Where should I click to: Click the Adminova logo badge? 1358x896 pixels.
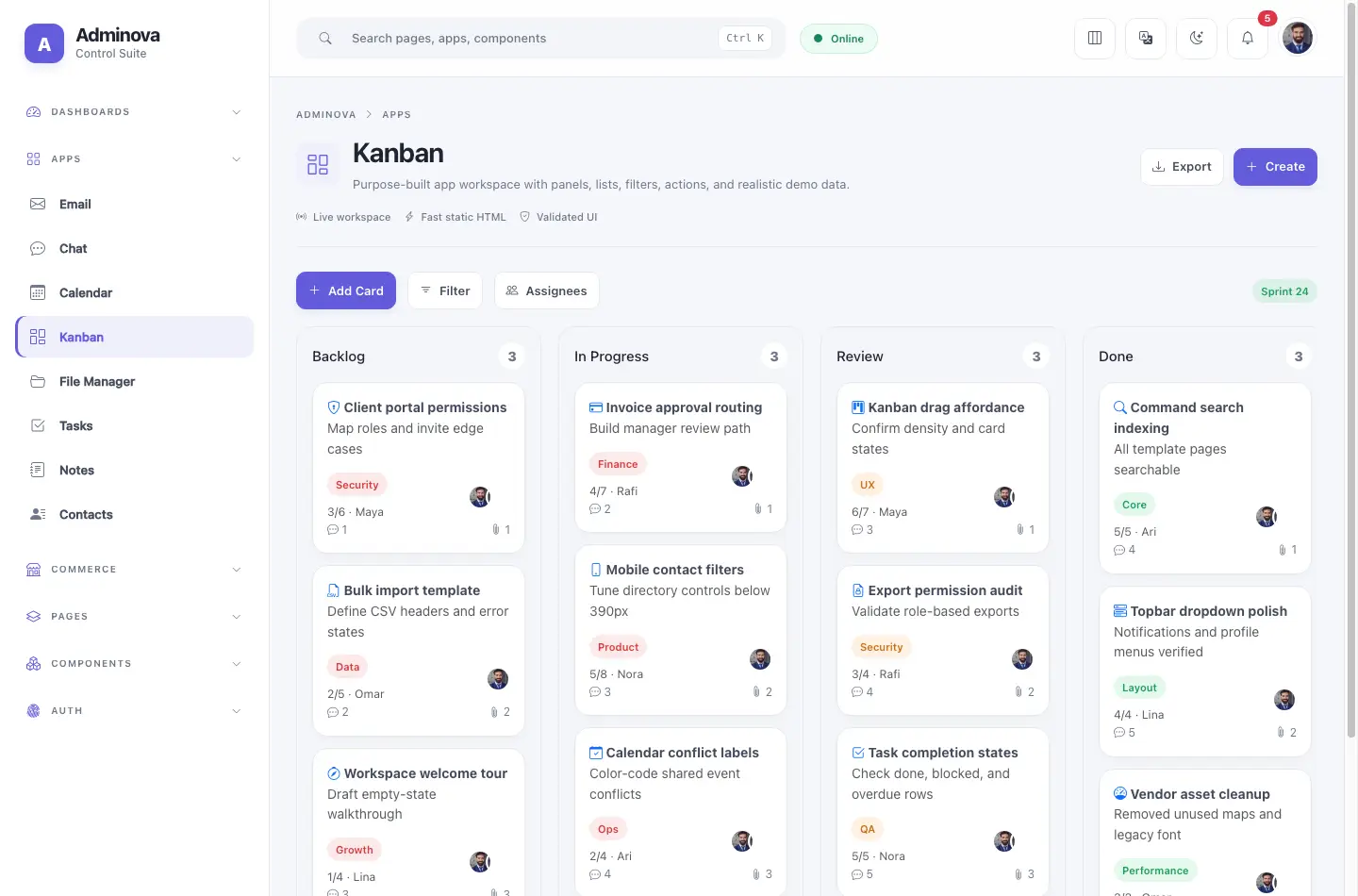point(44,43)
